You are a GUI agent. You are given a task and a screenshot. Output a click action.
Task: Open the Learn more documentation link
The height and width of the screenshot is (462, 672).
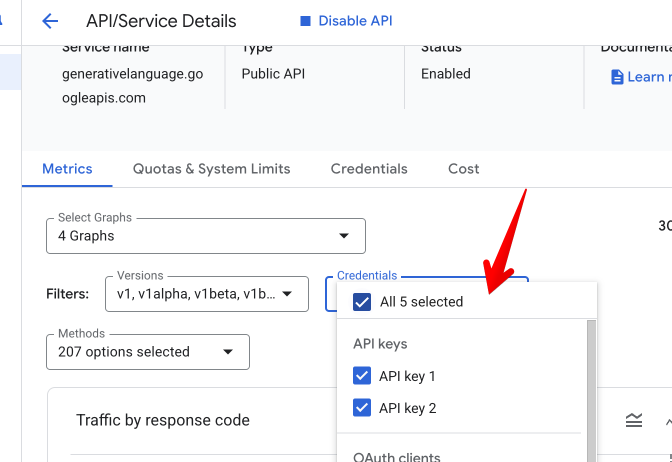647,77
